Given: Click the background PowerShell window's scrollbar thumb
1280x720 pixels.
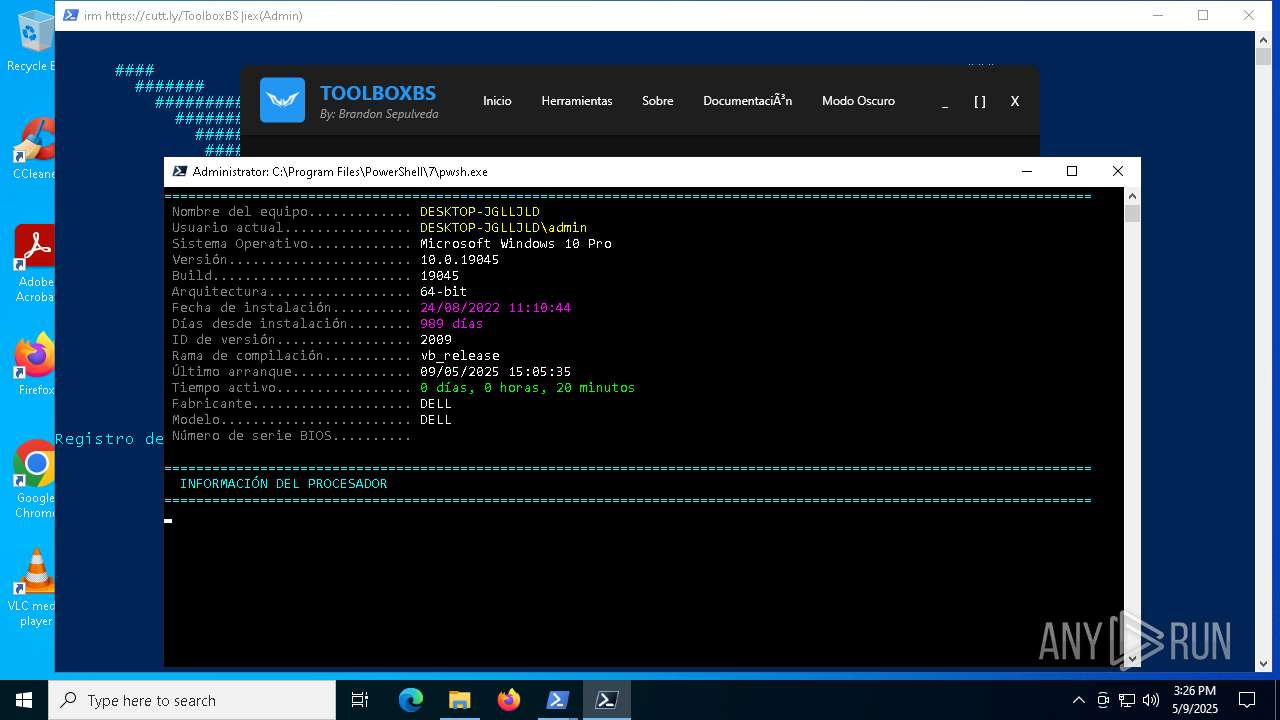Looking at the screenshot, I should coord(1264,56).
